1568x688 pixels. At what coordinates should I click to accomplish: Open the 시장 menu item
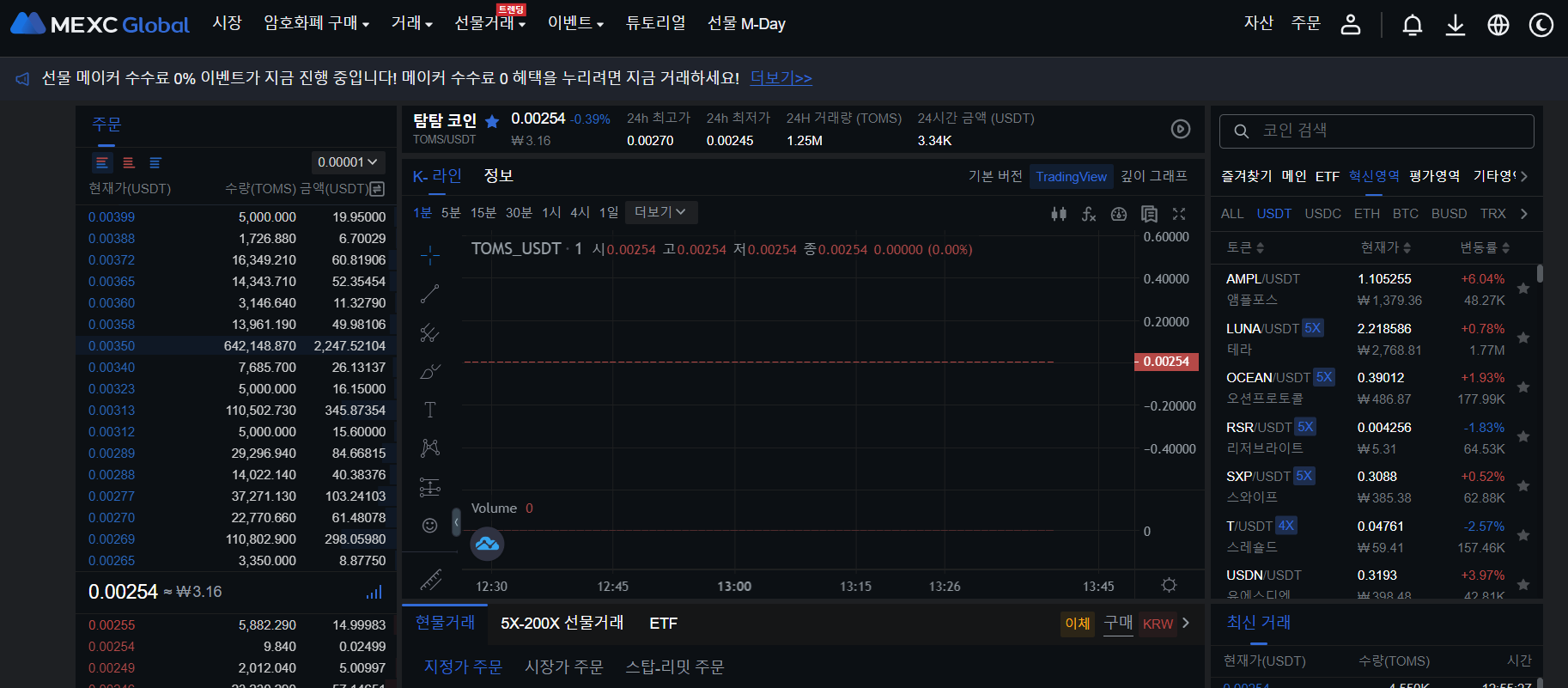(228, 23)
